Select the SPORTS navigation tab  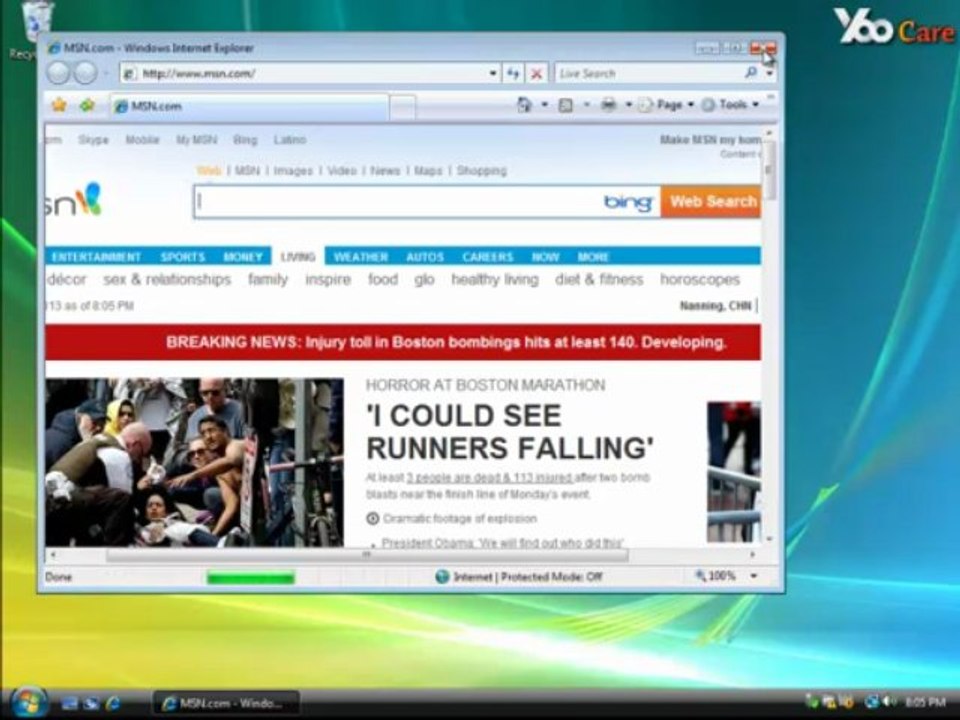click(182, 257)
